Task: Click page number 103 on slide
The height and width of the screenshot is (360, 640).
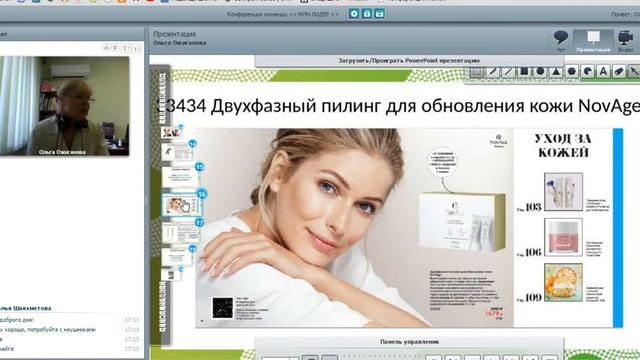Action: tap(533, 207)
